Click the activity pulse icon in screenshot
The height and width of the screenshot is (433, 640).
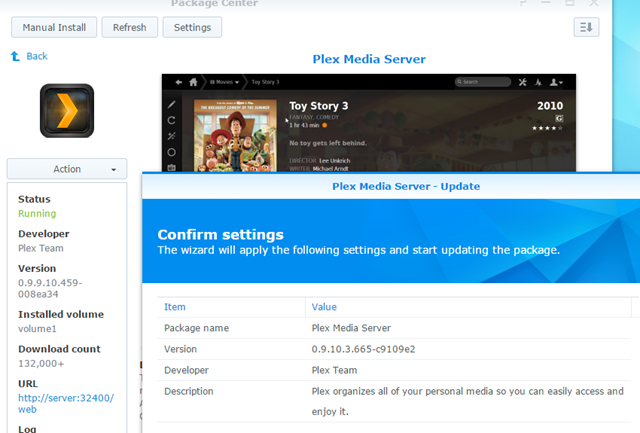(x=538, y=82)
